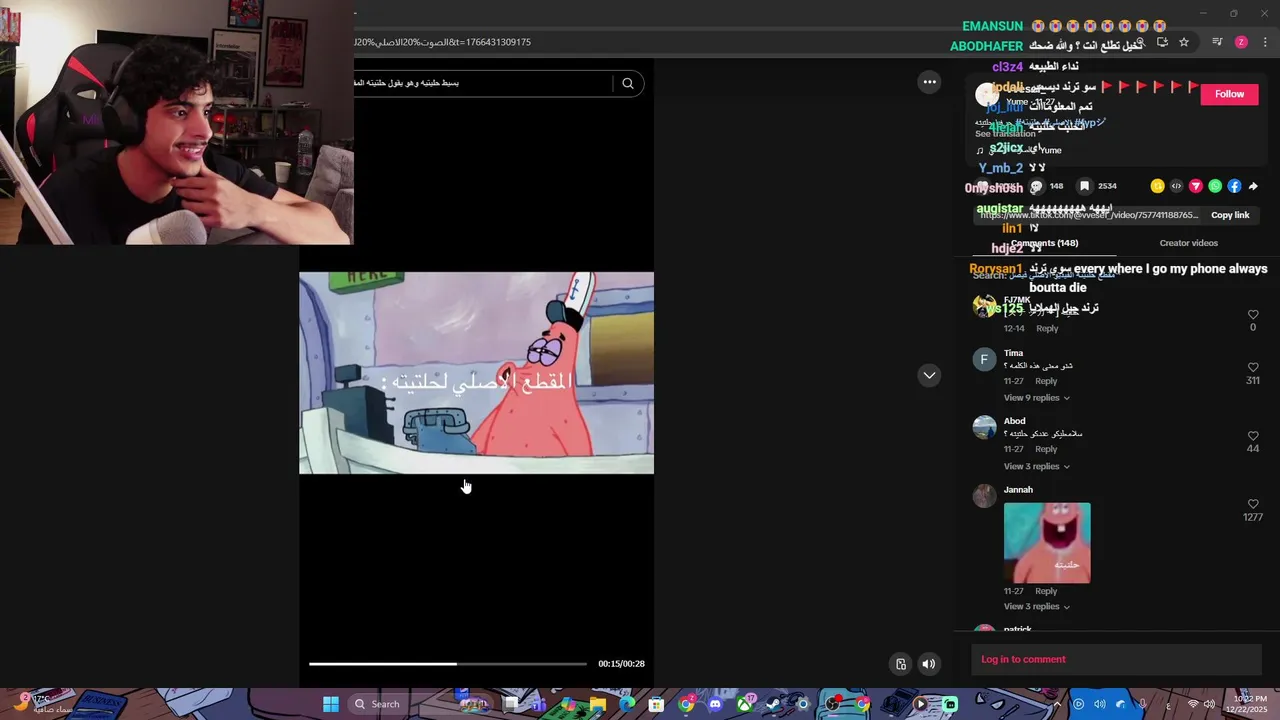The height and width of the screenshot is (720, 1280).
Task: Reply to Tima's comment
Action: [x=1046, y=381]
